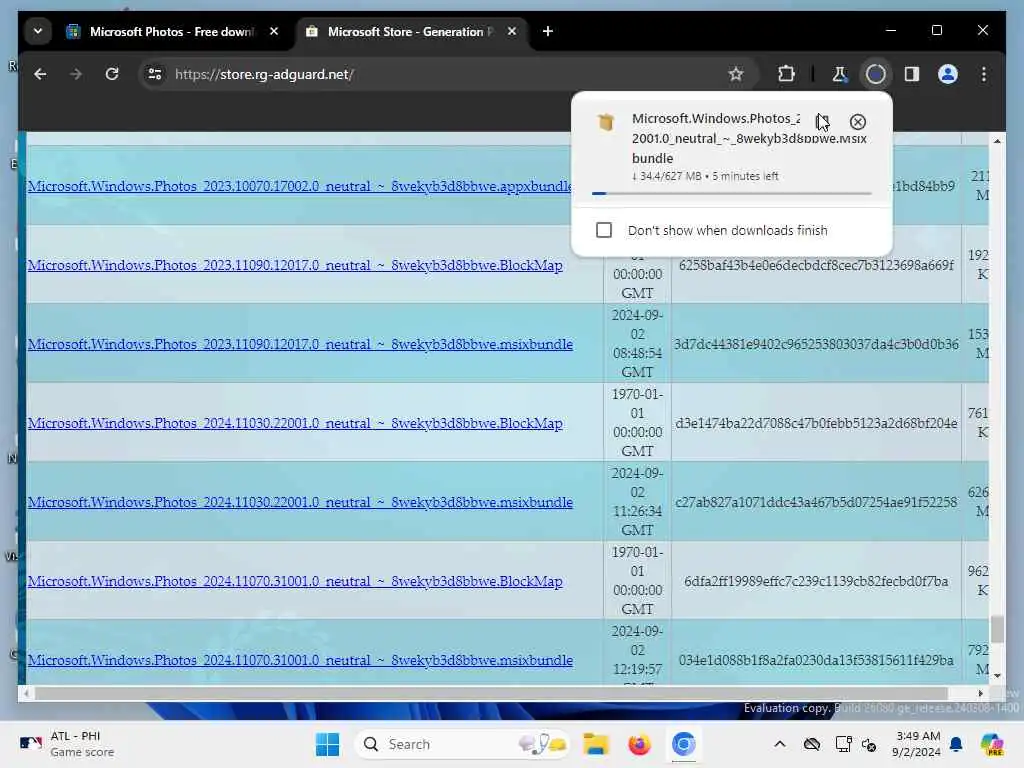
Task: Open the notification bell
Action: point(956,744)
